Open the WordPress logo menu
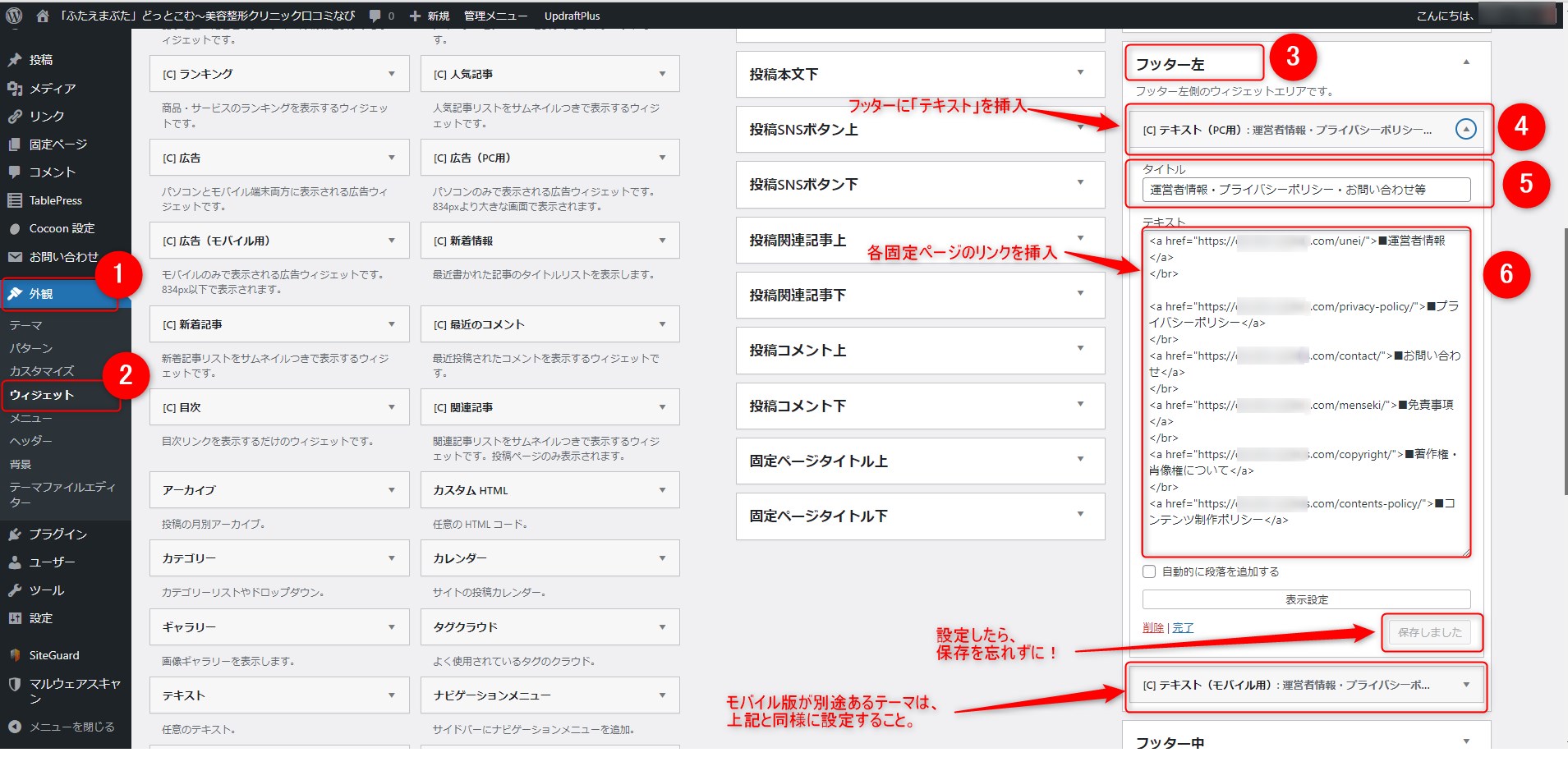This screenshot has width=1568, height=757. pos(14,16)
